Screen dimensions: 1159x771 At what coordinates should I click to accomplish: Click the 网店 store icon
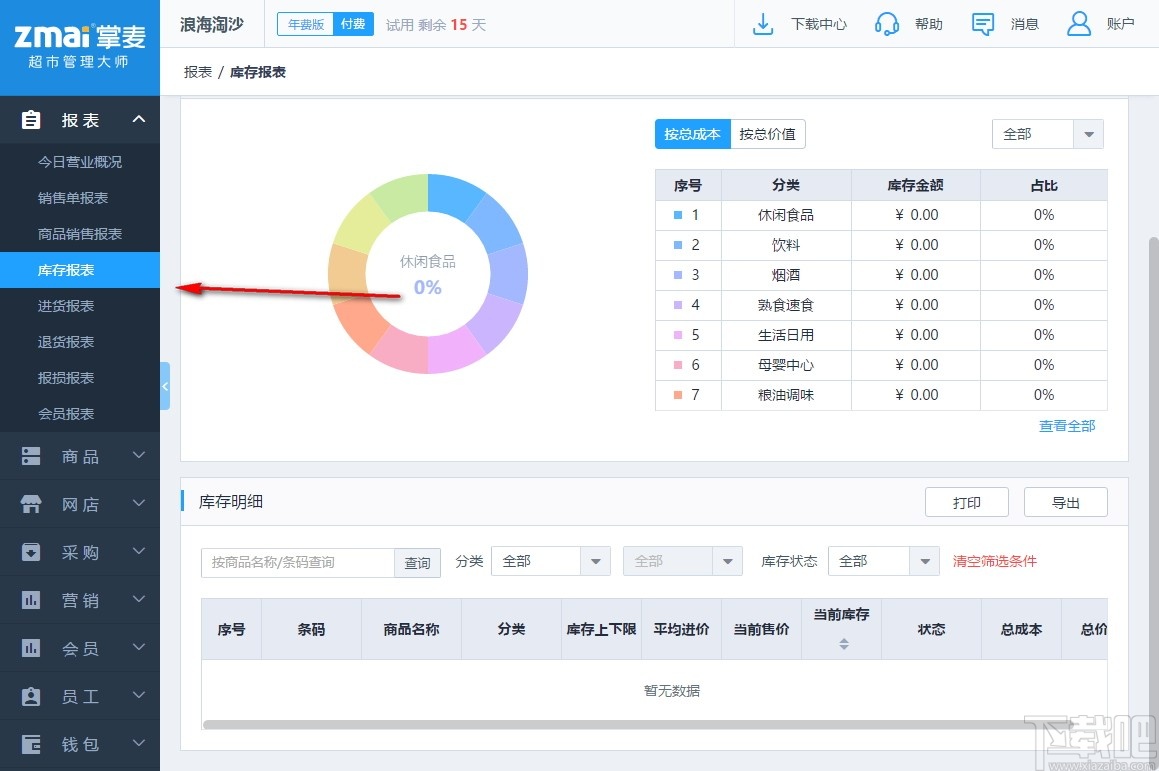(x=31, y=504)
